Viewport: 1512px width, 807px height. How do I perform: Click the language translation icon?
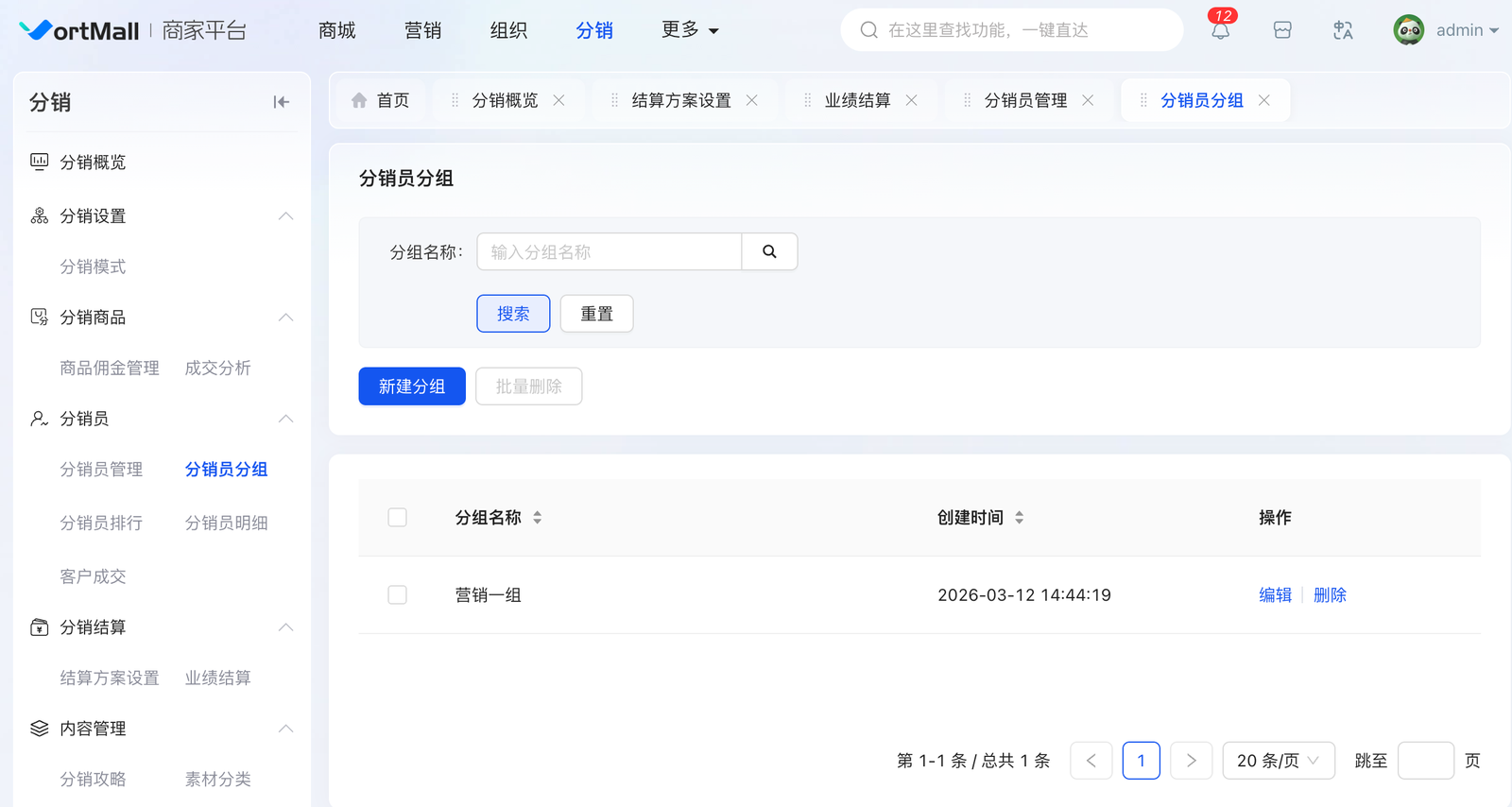tap(1343, 31)
